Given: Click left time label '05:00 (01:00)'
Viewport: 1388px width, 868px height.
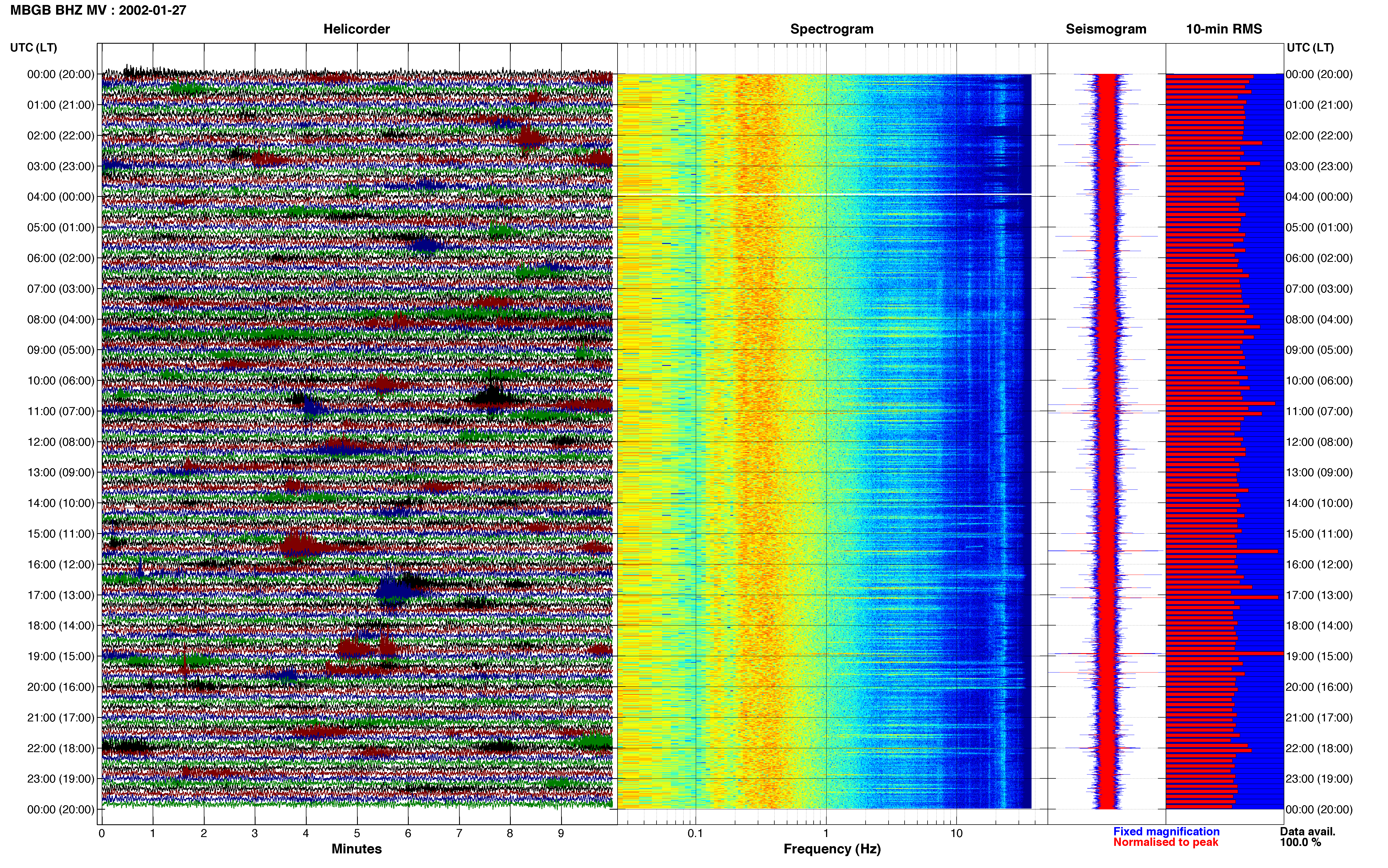Looking at the screenshot, I should click(61, 227).
